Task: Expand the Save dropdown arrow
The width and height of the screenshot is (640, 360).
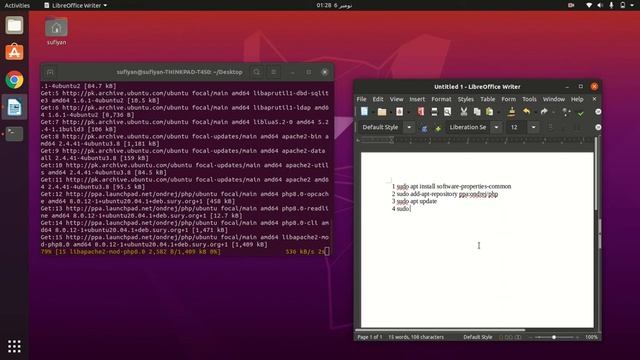Action: 408,112
